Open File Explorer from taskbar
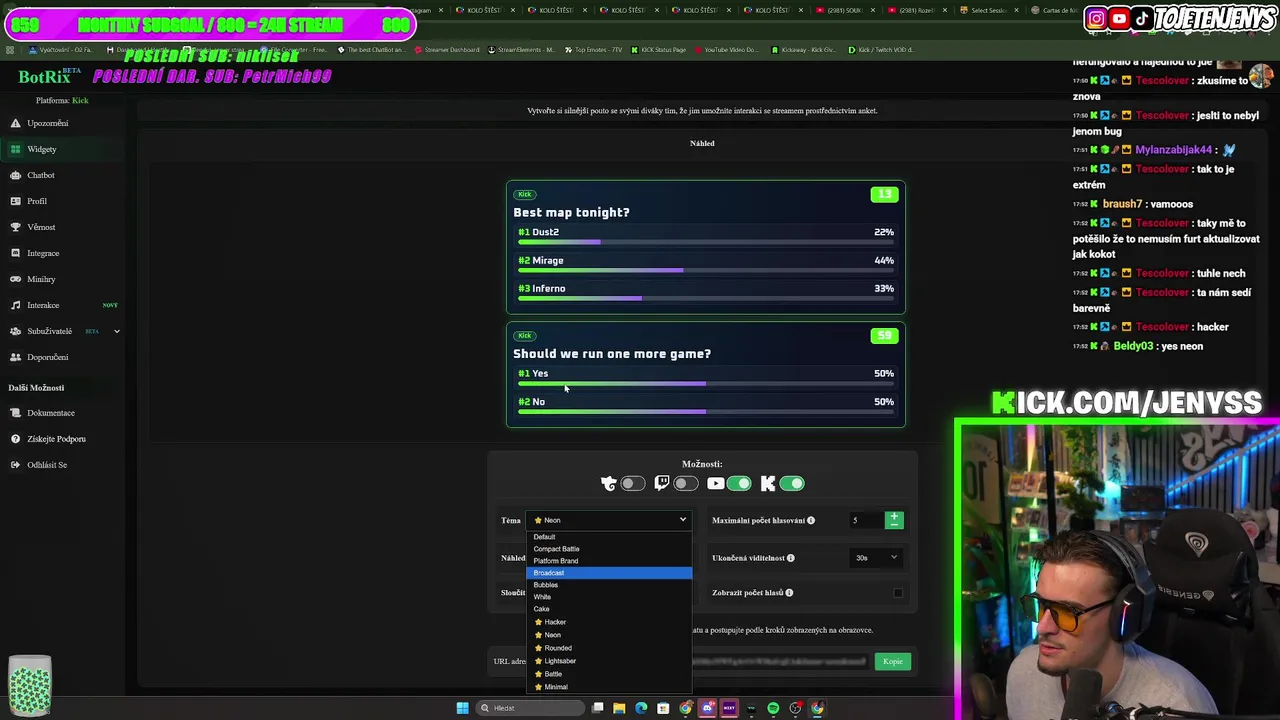The width and height of the screenshot is (1280, 720). 619,708
